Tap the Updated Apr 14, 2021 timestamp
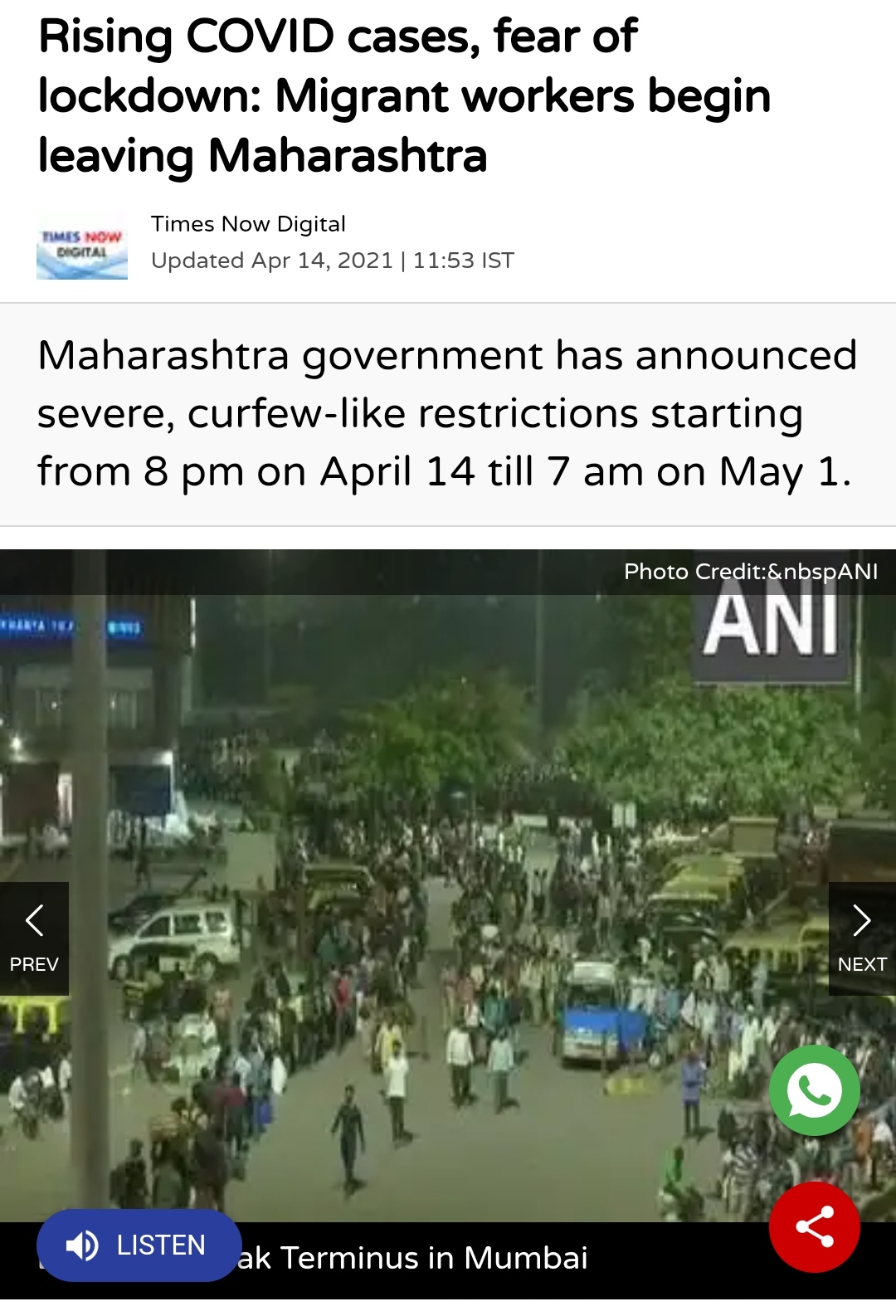The image size is (896, 1316). tap(333, 261)
